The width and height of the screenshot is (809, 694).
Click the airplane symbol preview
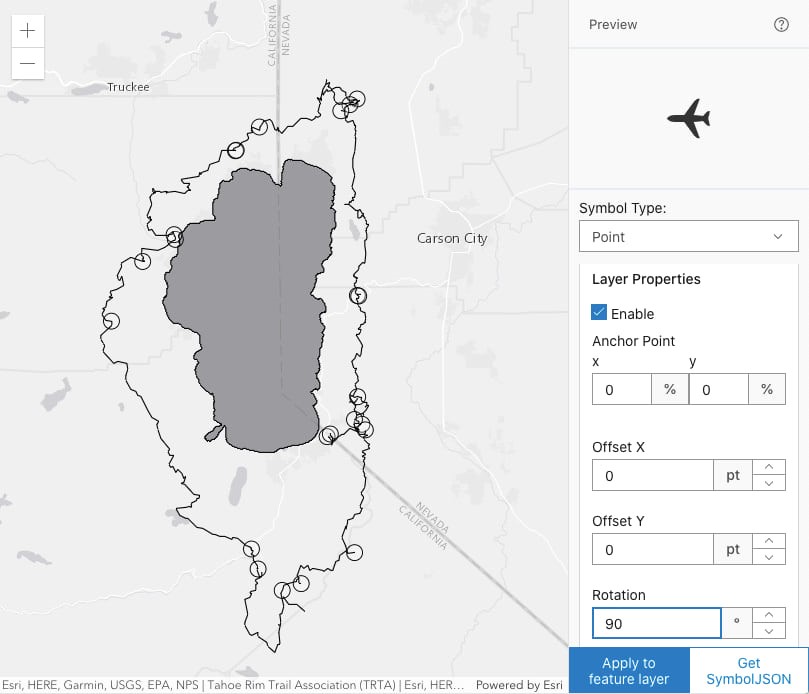tap(690, 118)
